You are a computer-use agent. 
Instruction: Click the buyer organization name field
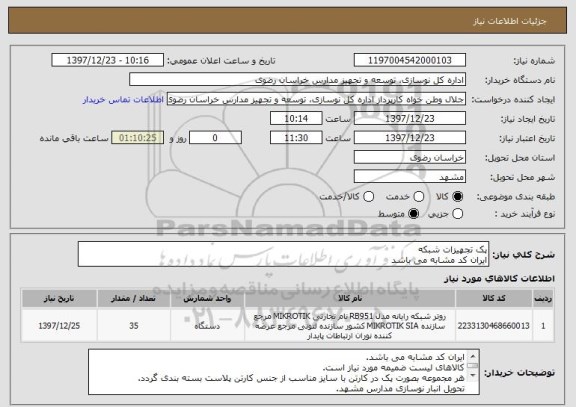point(298,80)
